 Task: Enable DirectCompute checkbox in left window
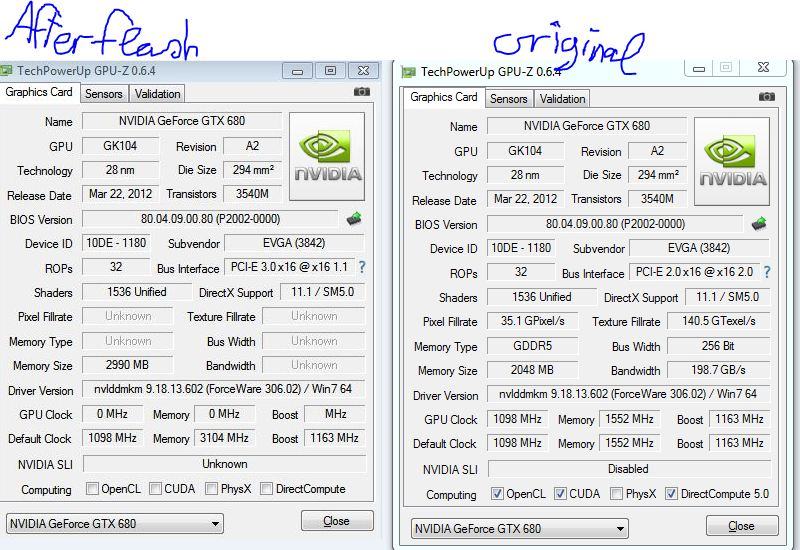[x=266, y=489]
